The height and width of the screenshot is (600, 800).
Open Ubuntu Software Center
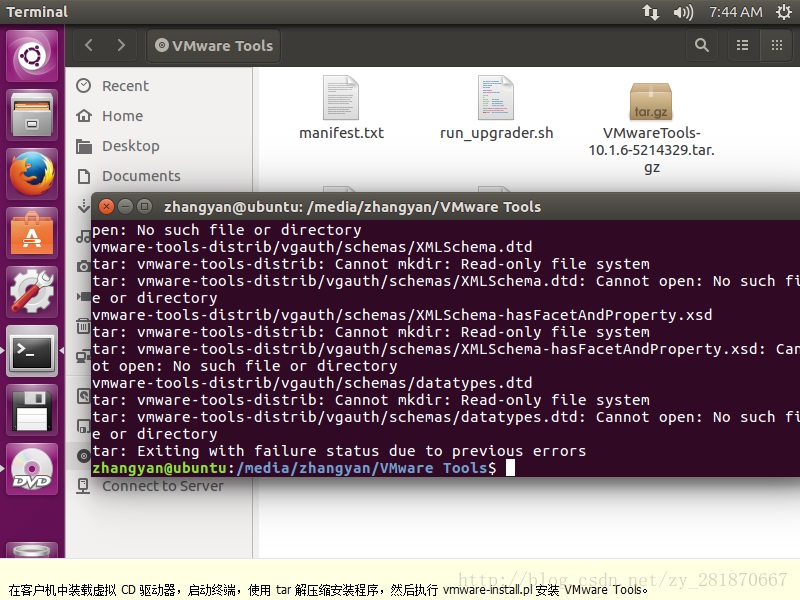[32, 234]
